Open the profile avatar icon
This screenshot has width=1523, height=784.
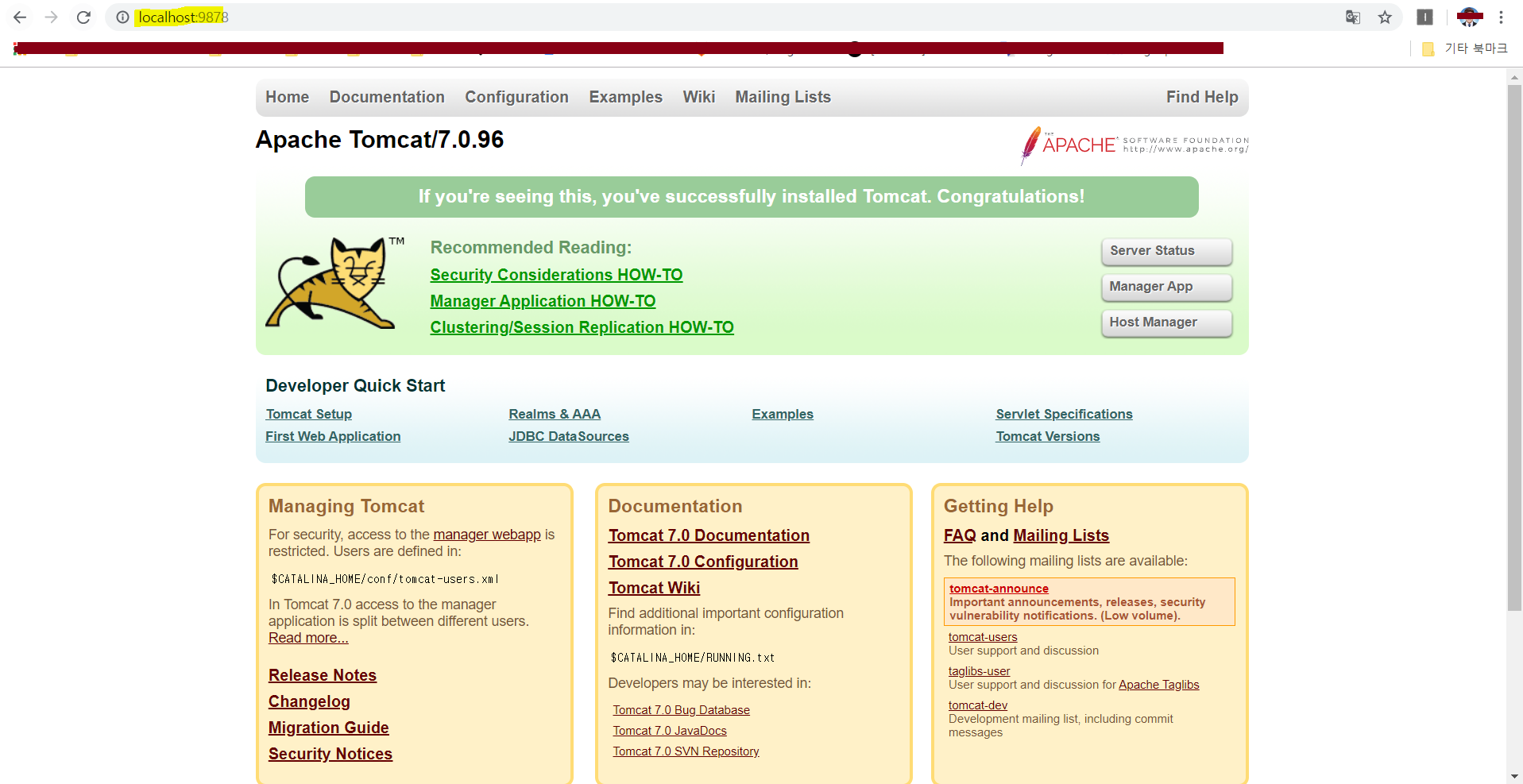1470,17
